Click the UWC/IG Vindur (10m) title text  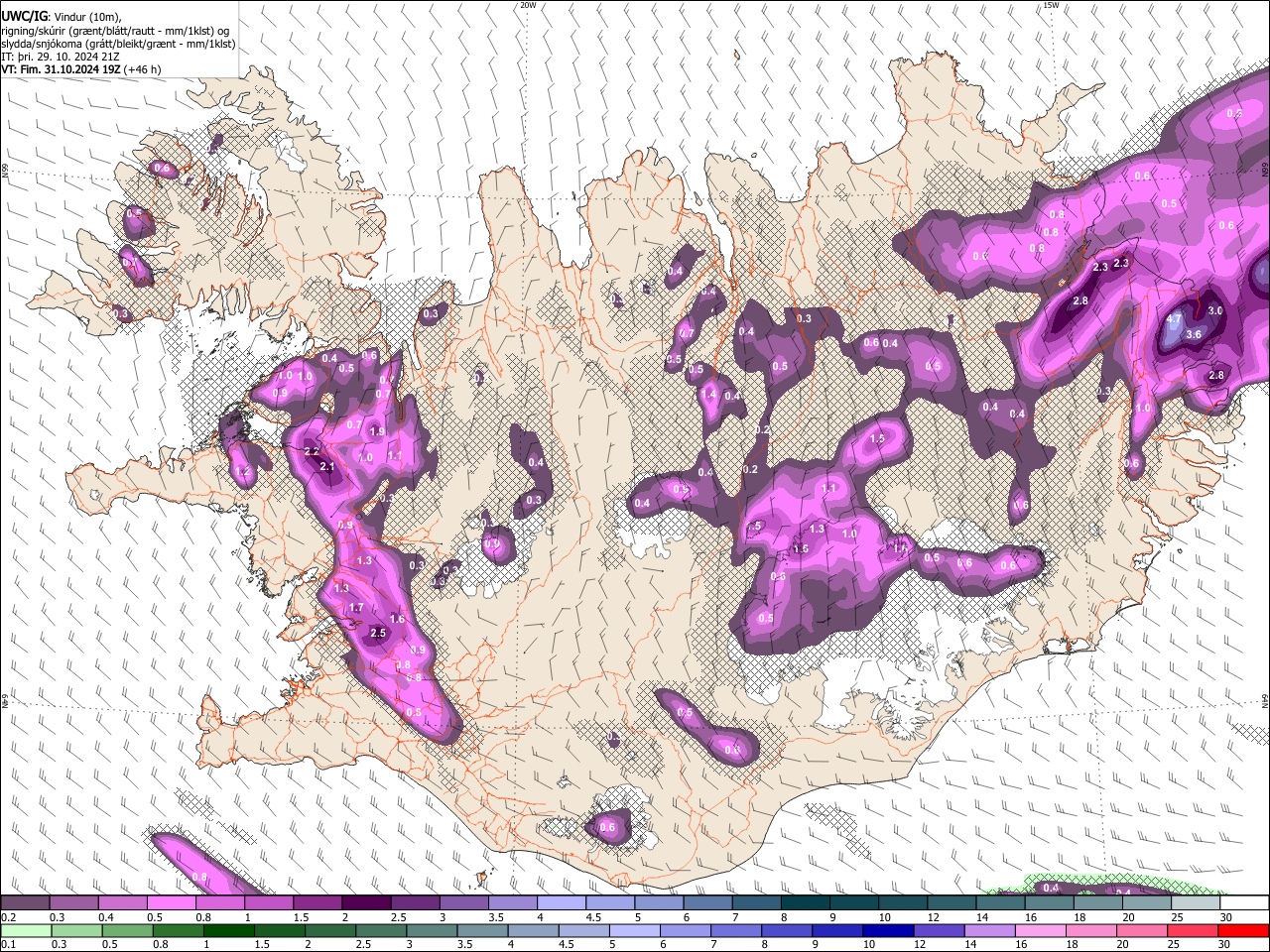coord(62,18)
